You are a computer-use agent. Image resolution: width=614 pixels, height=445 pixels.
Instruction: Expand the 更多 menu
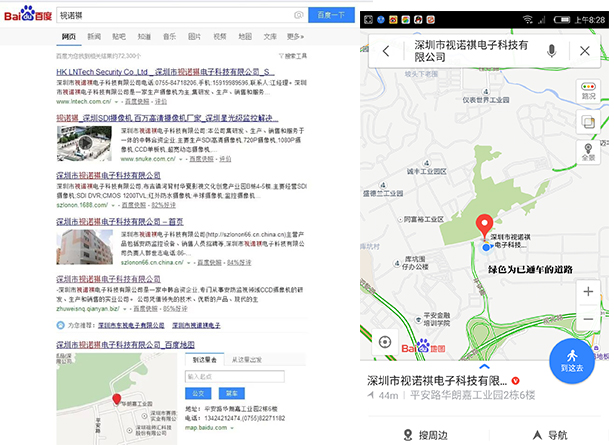pyautogui.click(x=295, y=36)
